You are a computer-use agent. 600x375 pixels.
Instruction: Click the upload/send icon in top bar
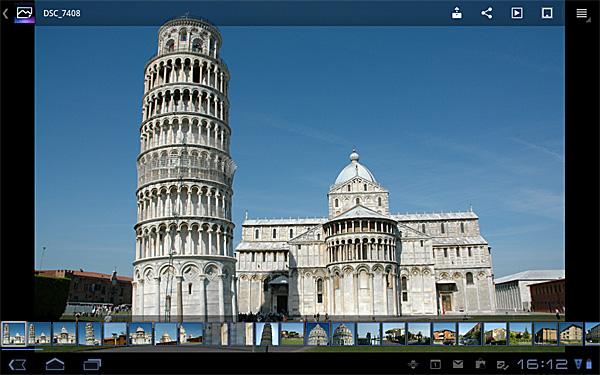[x=457, y=13]
